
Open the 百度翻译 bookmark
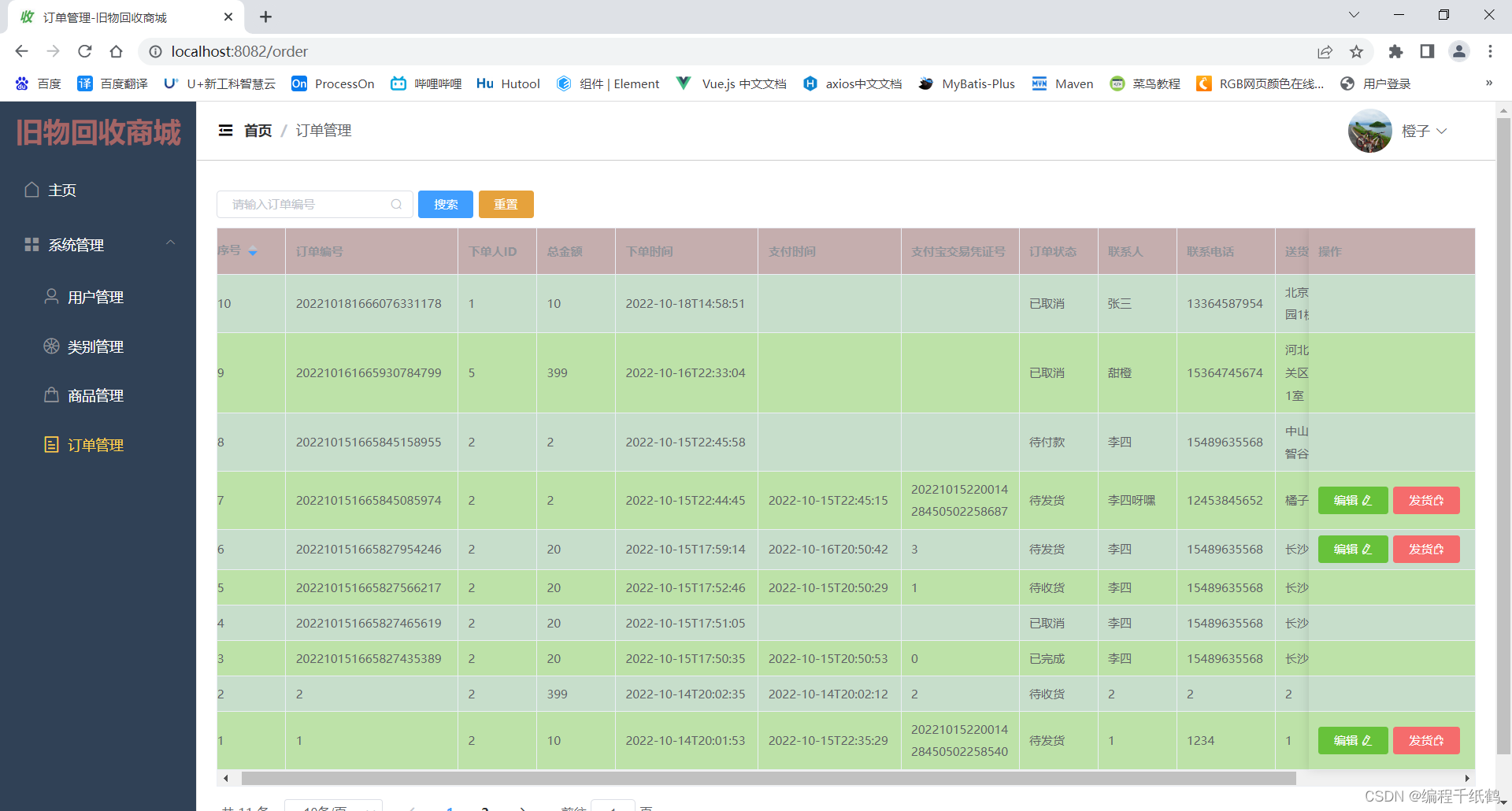point(113,83)
